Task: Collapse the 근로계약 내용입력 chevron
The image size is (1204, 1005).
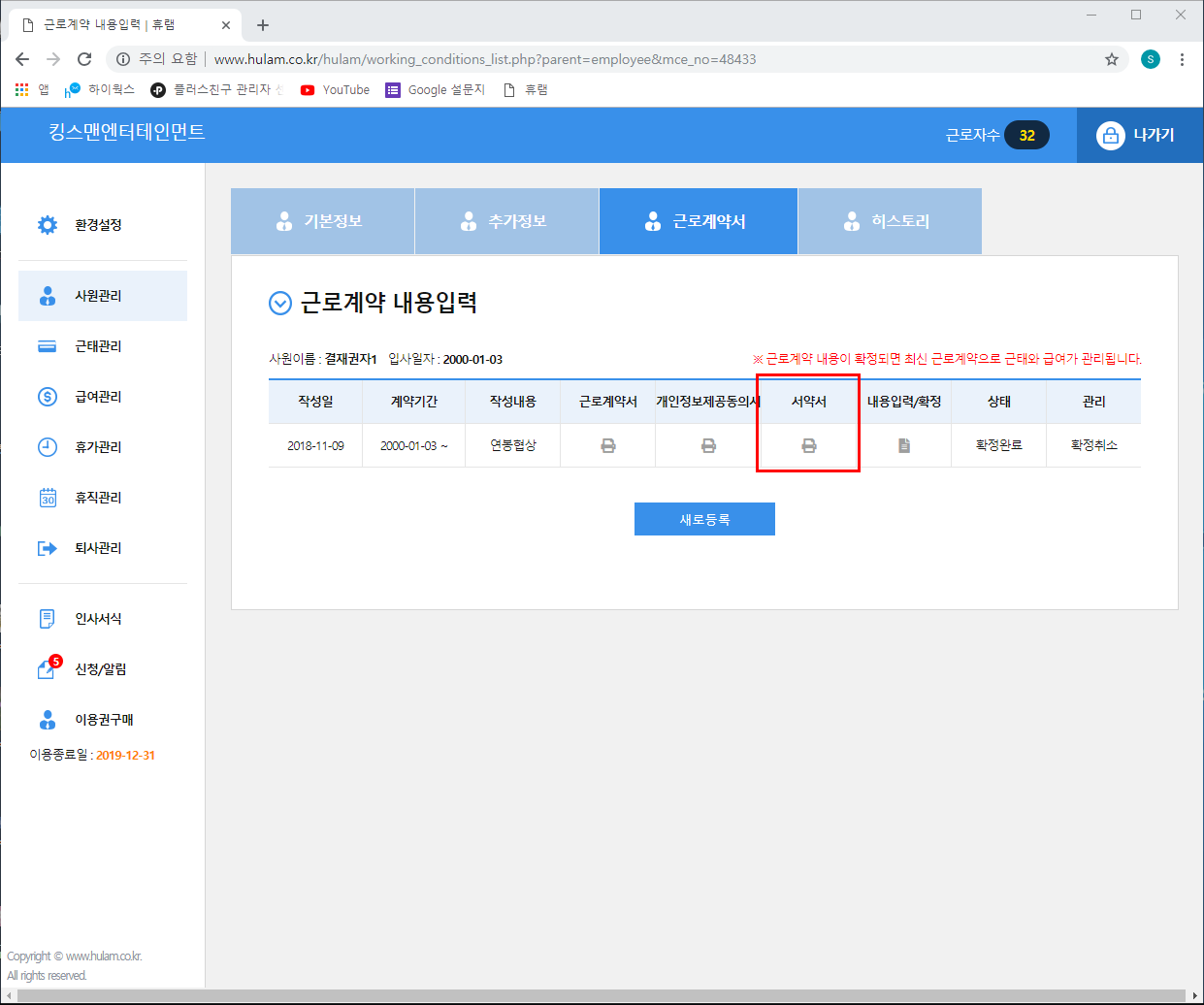Action: pyautogui.click(x=279, y=304)
